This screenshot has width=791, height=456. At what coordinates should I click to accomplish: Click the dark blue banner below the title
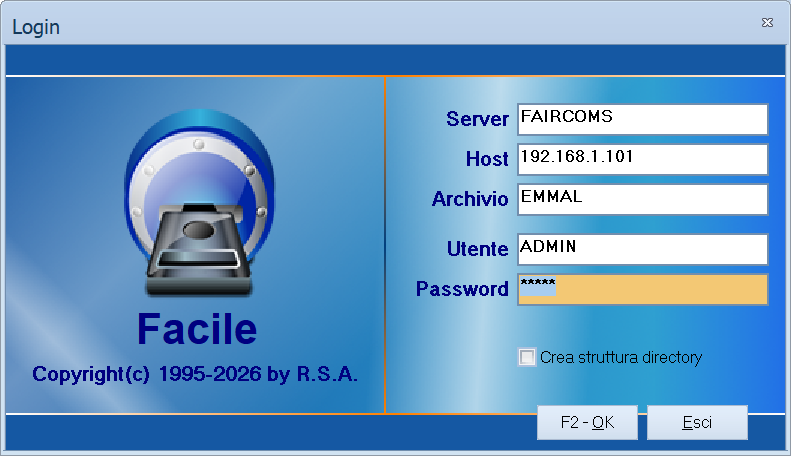396,60
